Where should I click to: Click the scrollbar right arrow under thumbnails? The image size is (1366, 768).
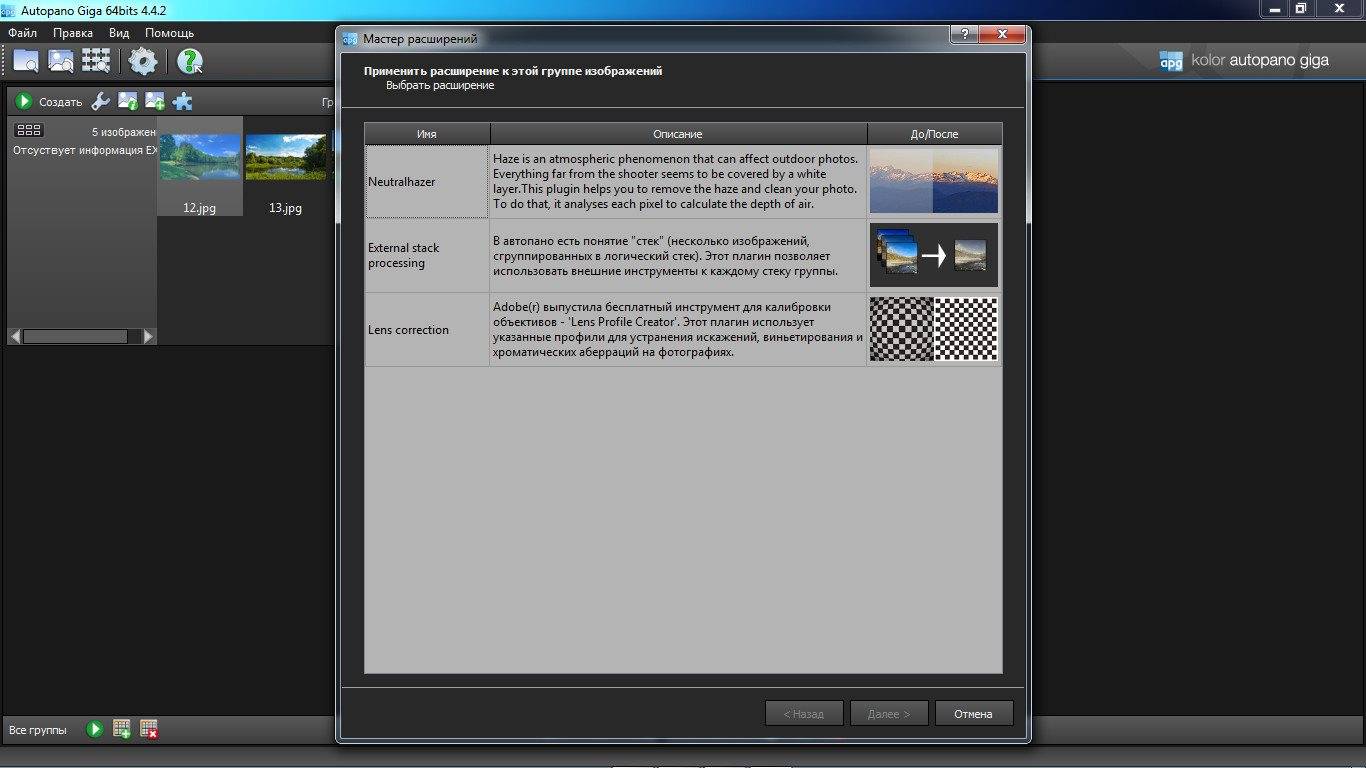pyautogui.click(x=149, y=337)
